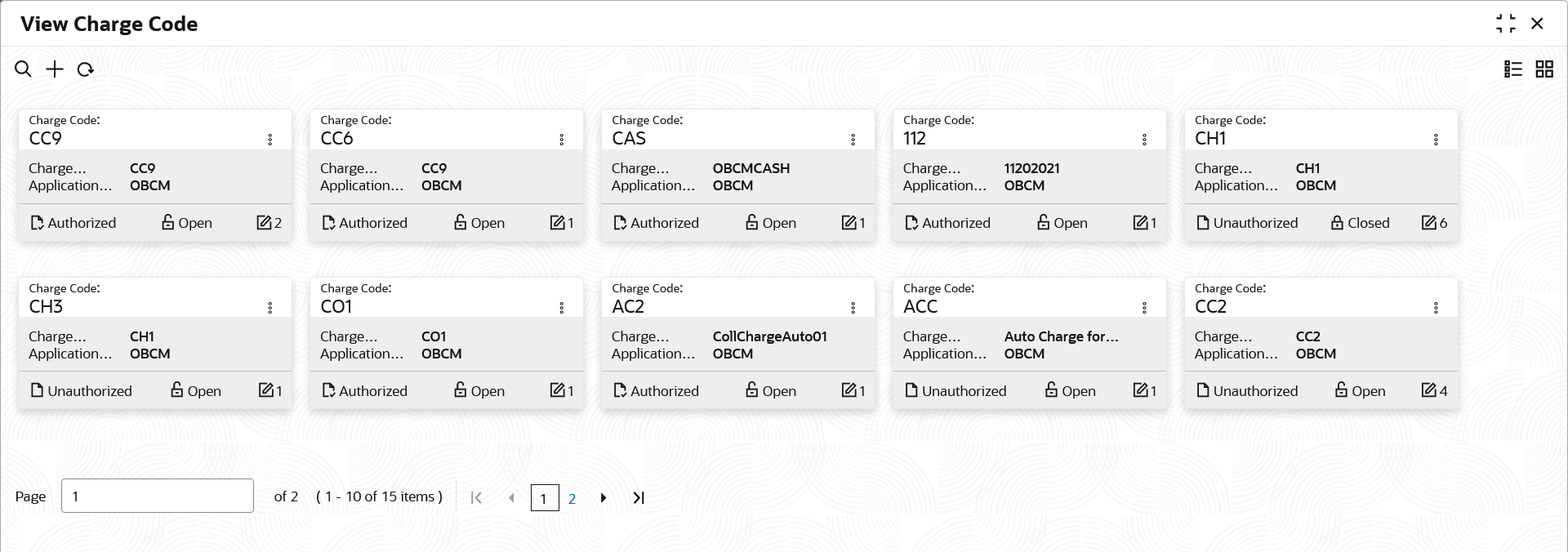1568x552 pixels.
Task: Go to page 2 link
Action: point(572,498)
